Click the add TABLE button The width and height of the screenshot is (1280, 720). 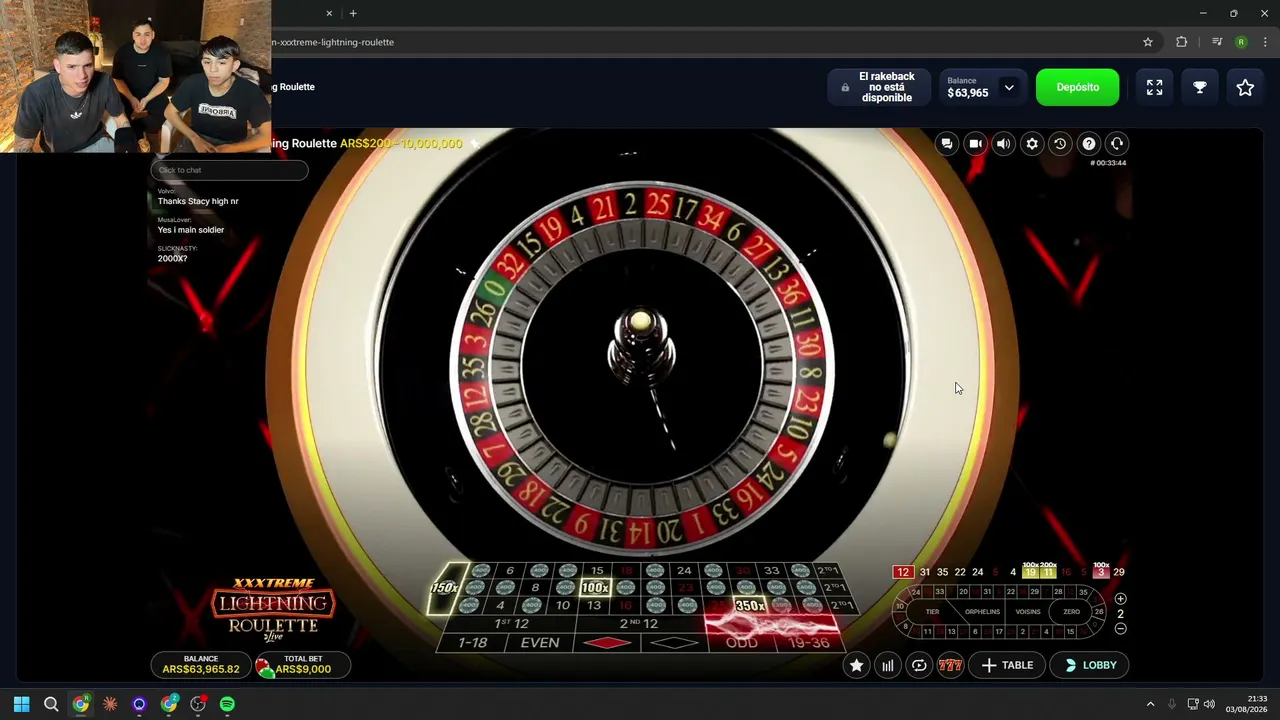coord(1007,665)
